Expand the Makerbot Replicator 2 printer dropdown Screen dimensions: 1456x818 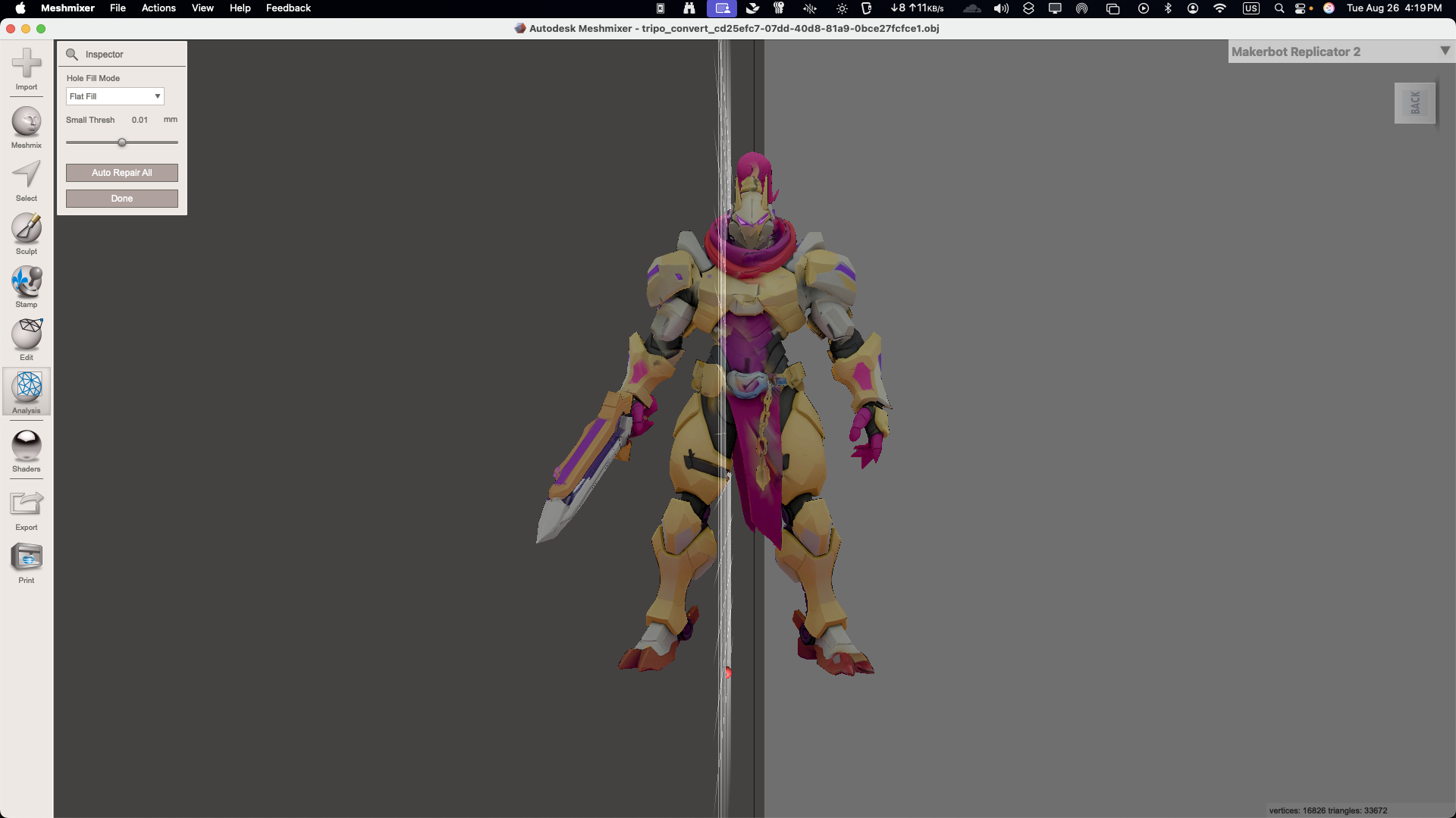click(x=1445, y=51)
